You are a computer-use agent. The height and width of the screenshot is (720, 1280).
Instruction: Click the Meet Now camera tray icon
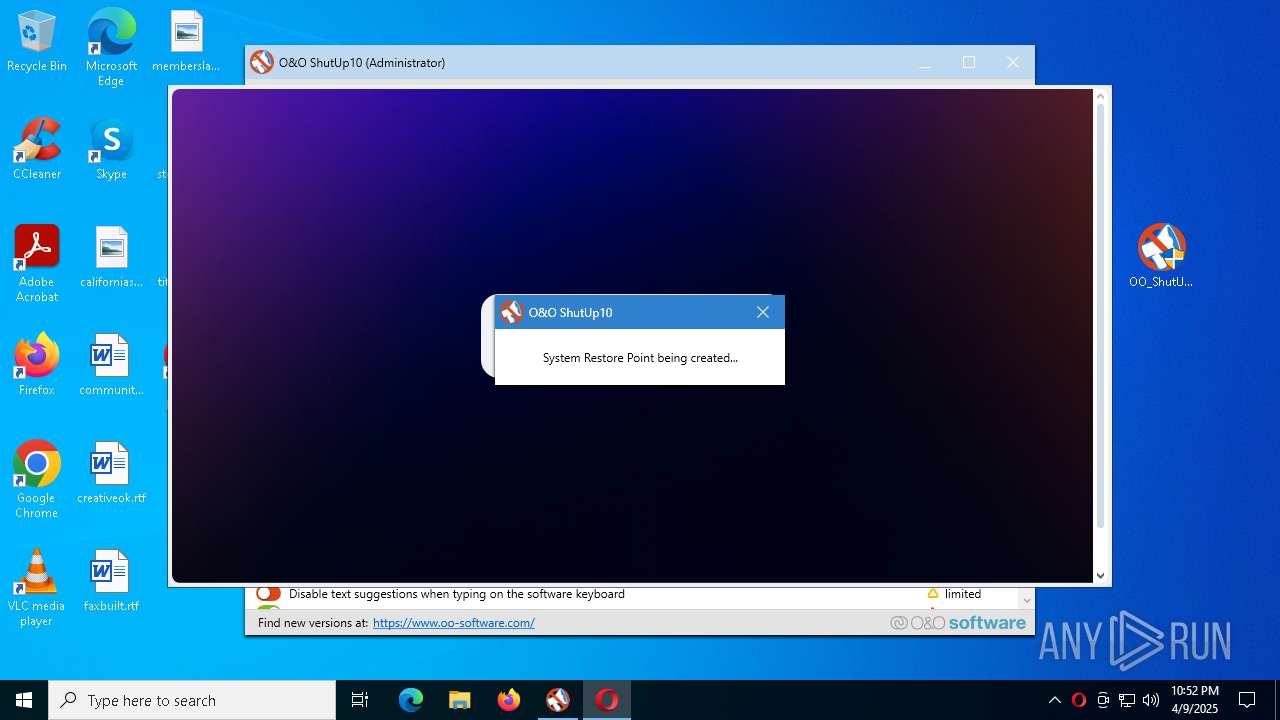(x=1103, y=700)
